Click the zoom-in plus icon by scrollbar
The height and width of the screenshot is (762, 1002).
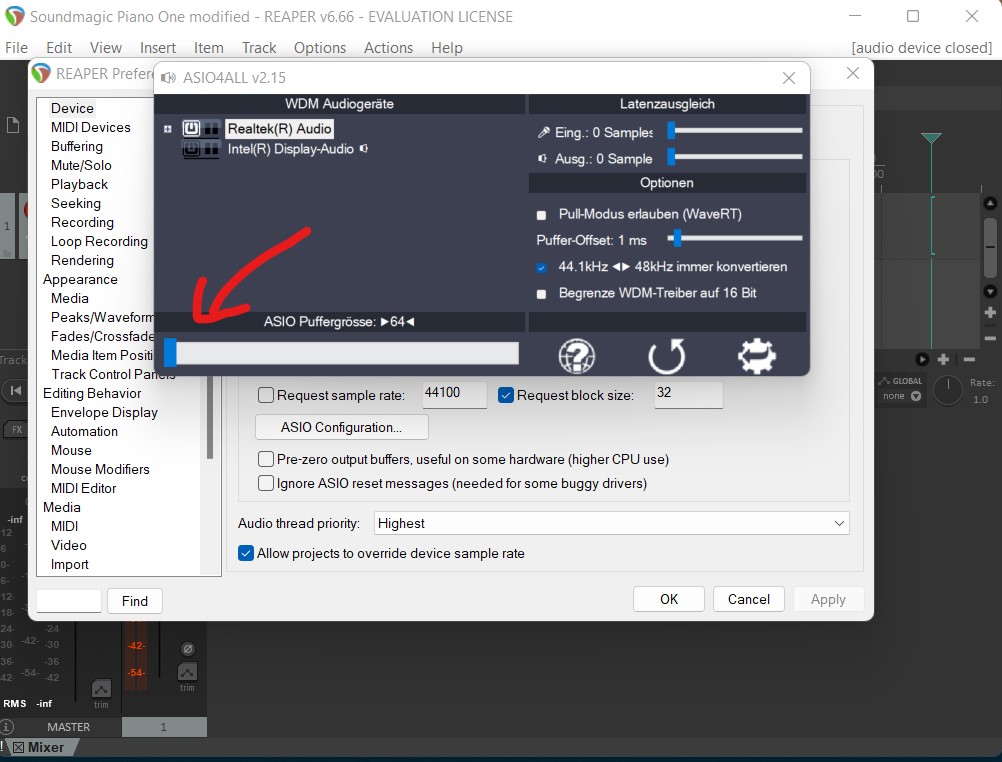943,359
